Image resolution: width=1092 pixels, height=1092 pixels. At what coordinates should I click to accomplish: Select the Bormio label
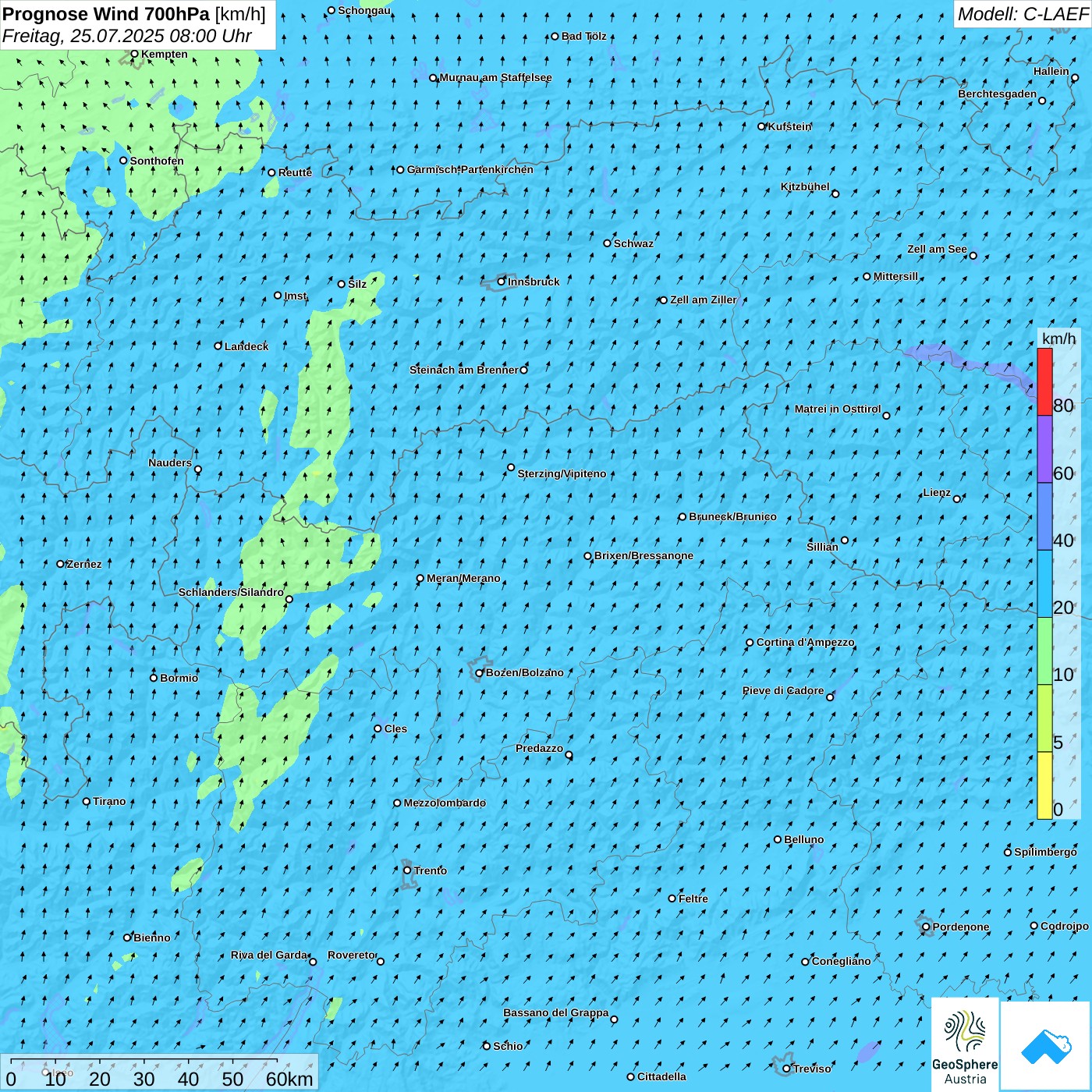tap(179, 678)
